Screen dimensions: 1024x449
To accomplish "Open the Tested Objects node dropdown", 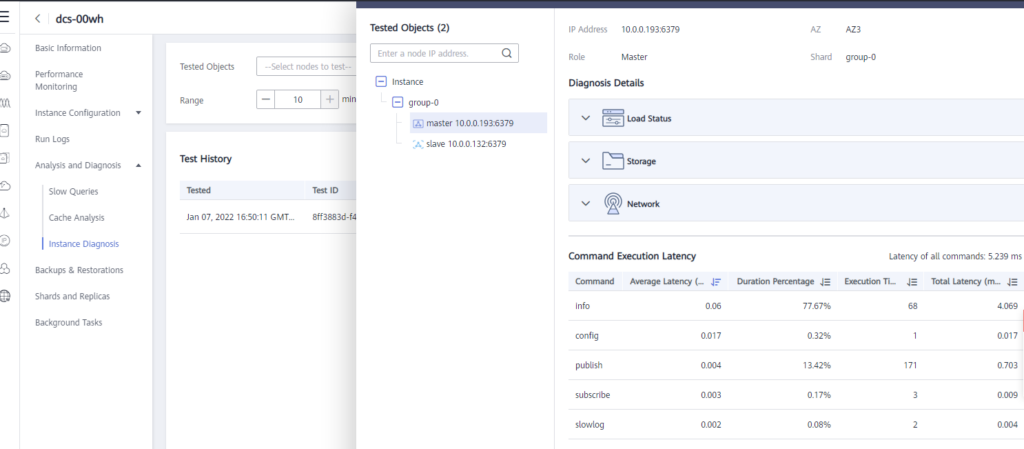I will click(307, 67).
